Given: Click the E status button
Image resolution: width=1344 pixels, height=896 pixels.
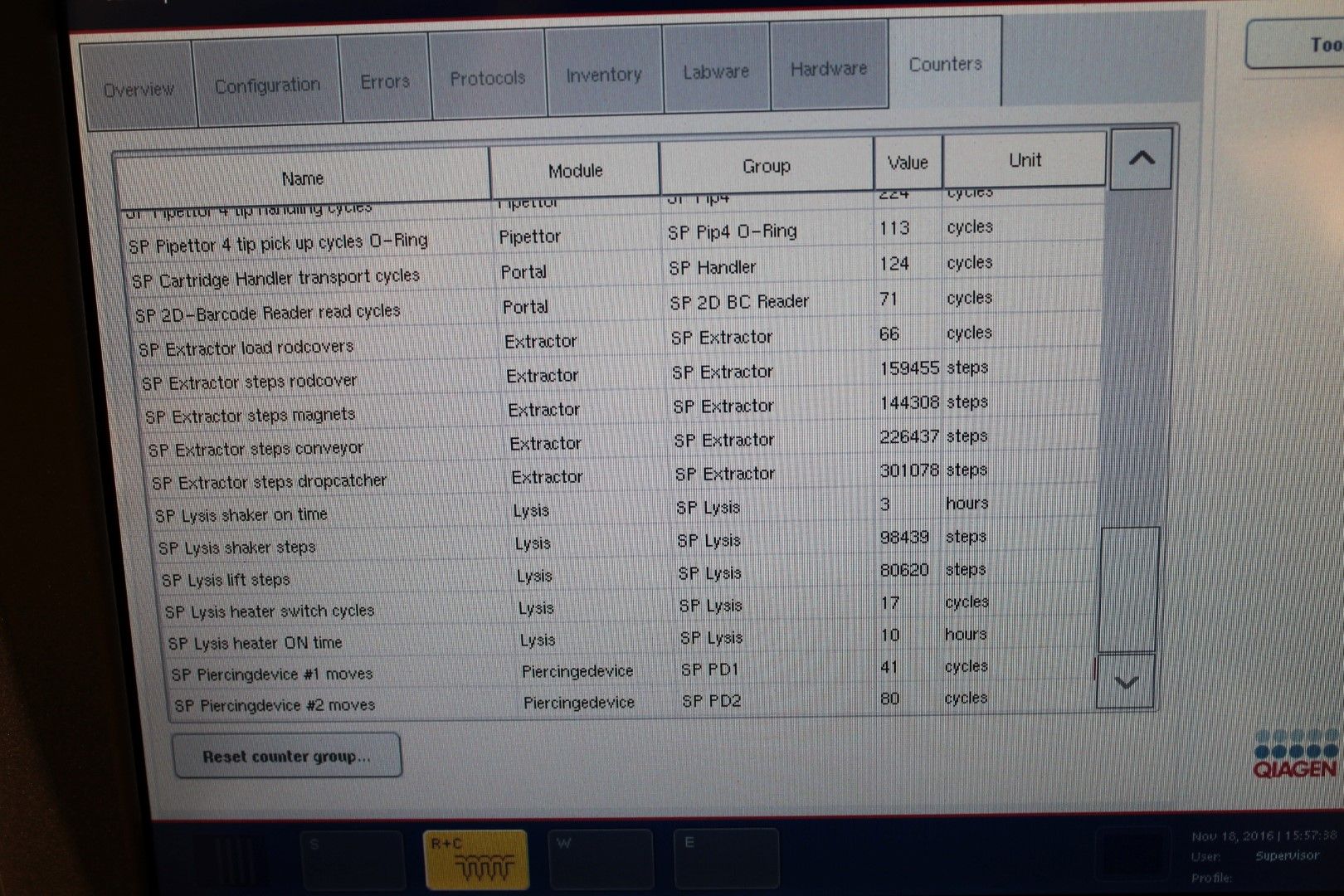Looking at the screenshot, I should (727, 859).
